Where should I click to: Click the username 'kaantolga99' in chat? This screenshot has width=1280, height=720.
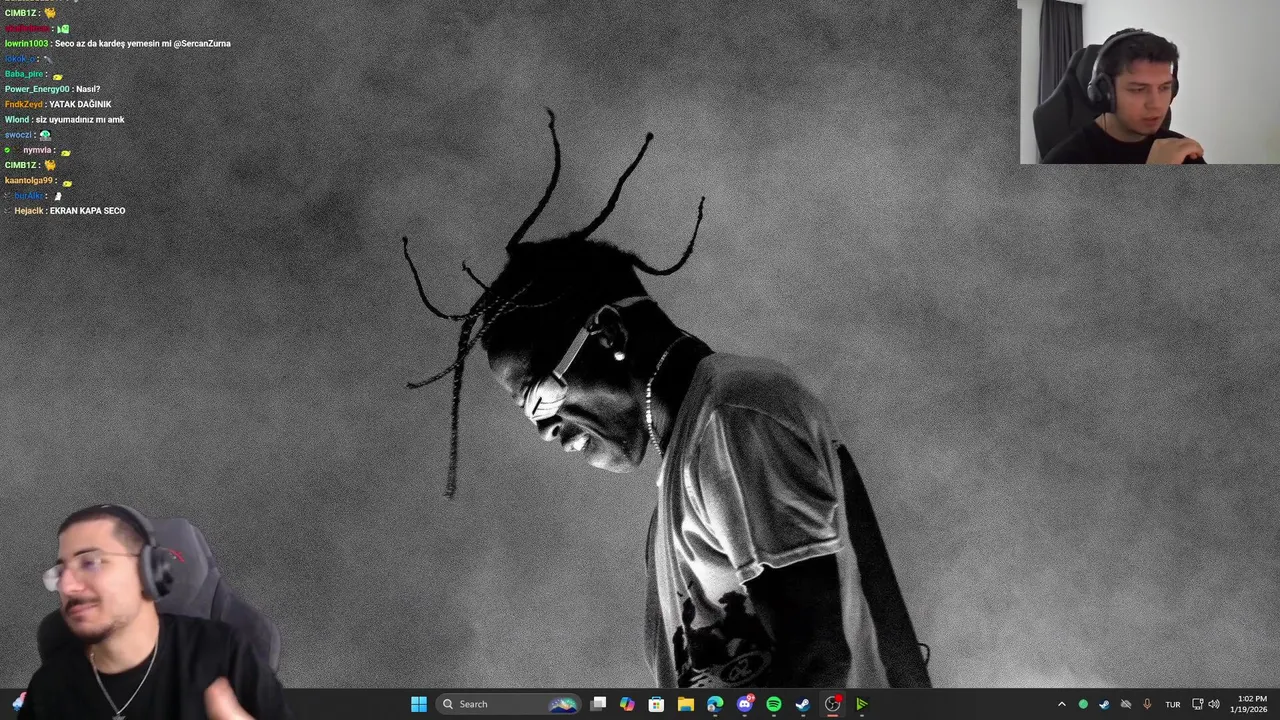point(28,181)
